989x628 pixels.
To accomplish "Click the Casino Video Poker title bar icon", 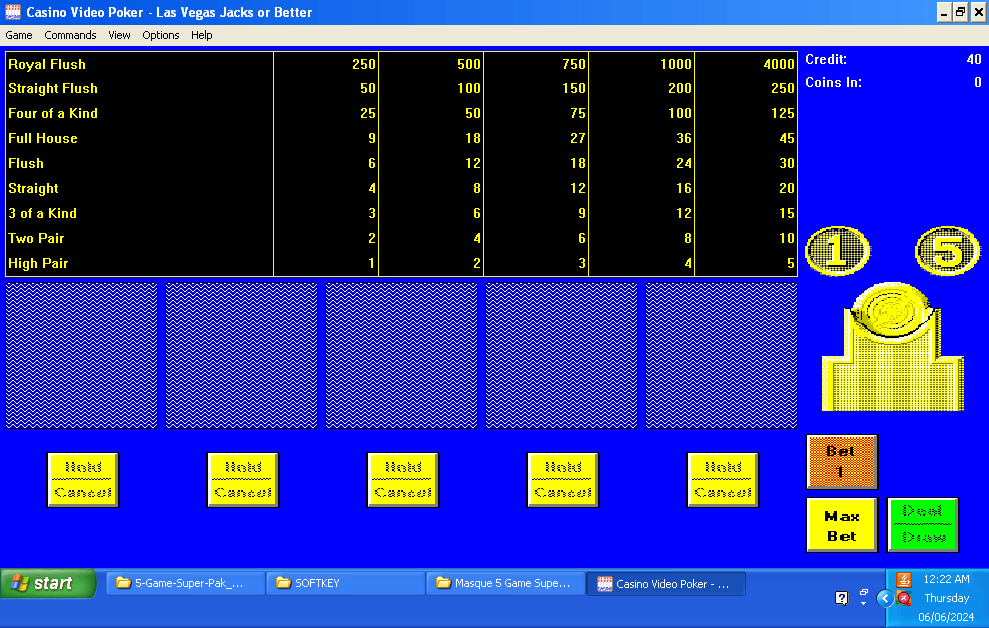I will click(x=13, y=12).
